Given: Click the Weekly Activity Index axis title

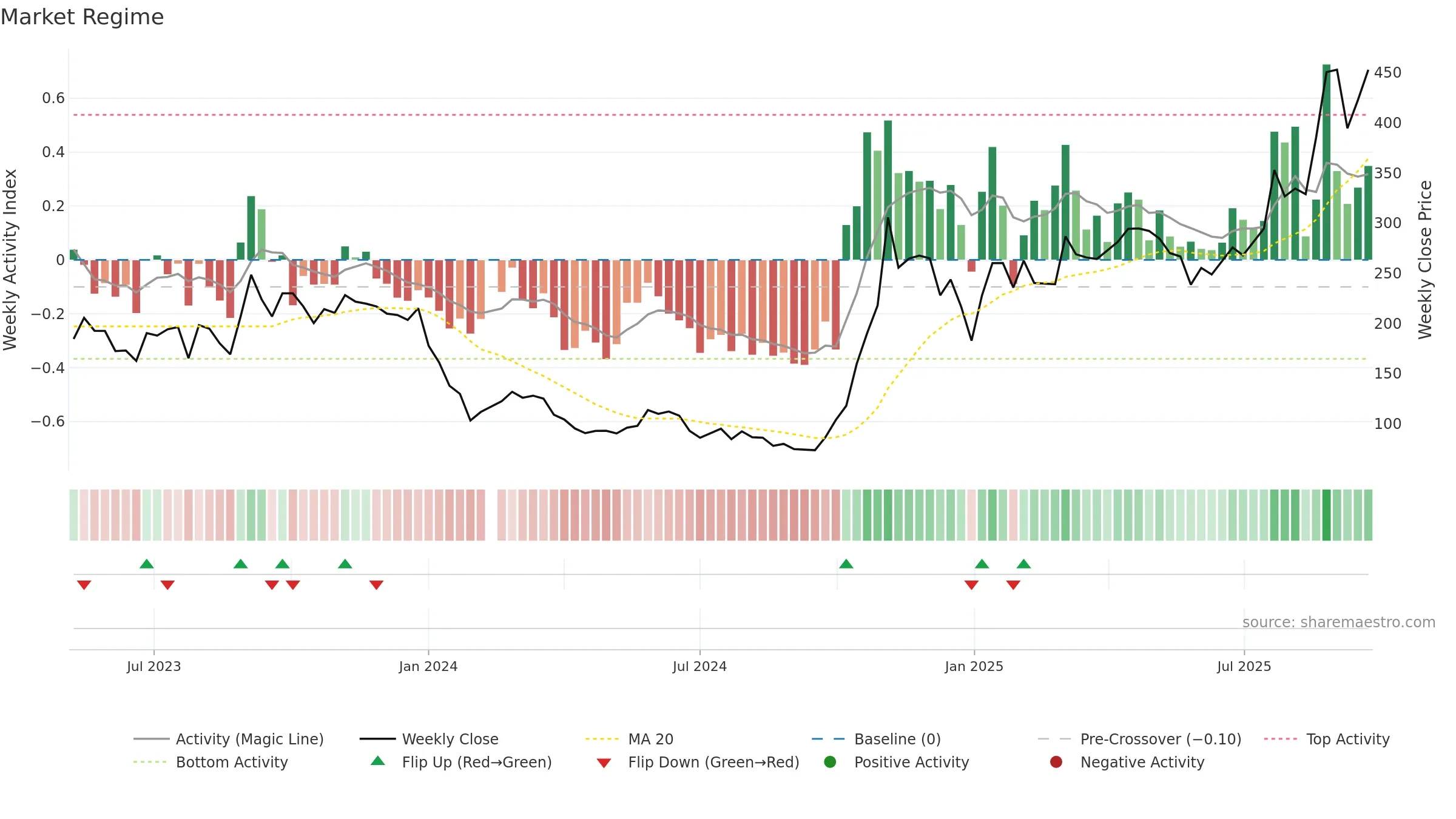Looking at the screenshot, I should click(10, 260).
